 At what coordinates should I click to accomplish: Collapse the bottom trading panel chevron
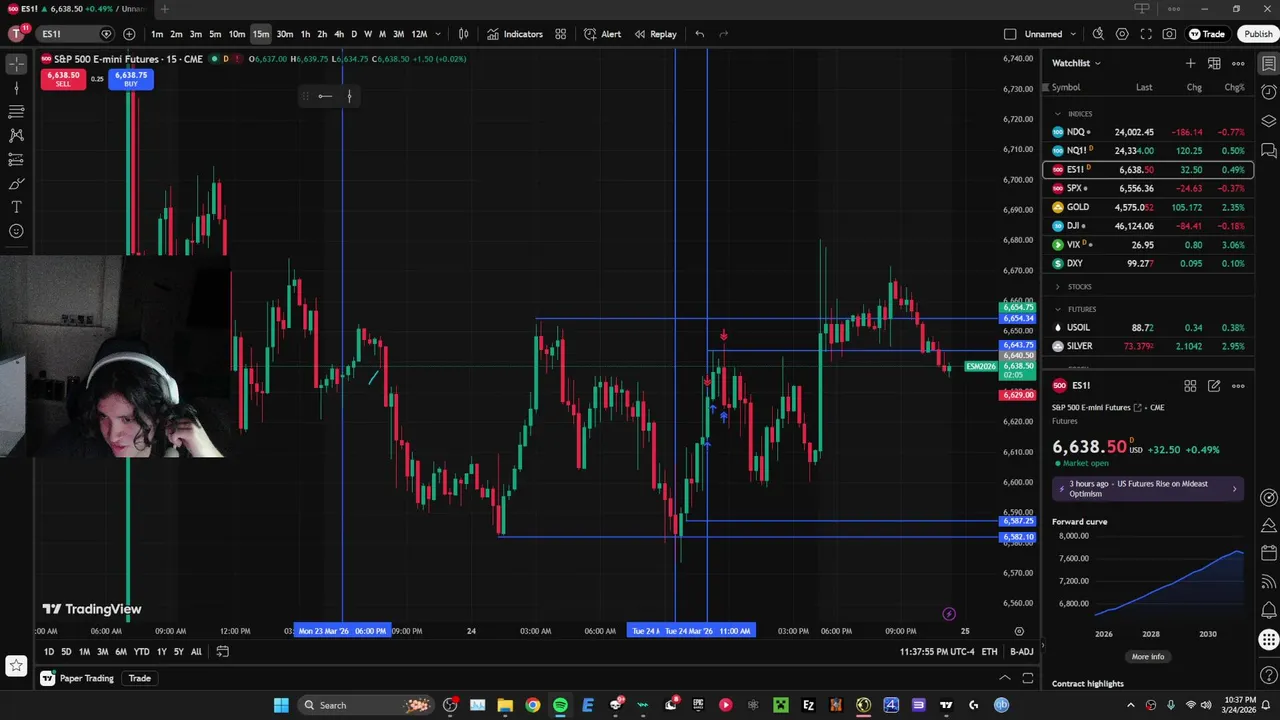click(1005, 678)
